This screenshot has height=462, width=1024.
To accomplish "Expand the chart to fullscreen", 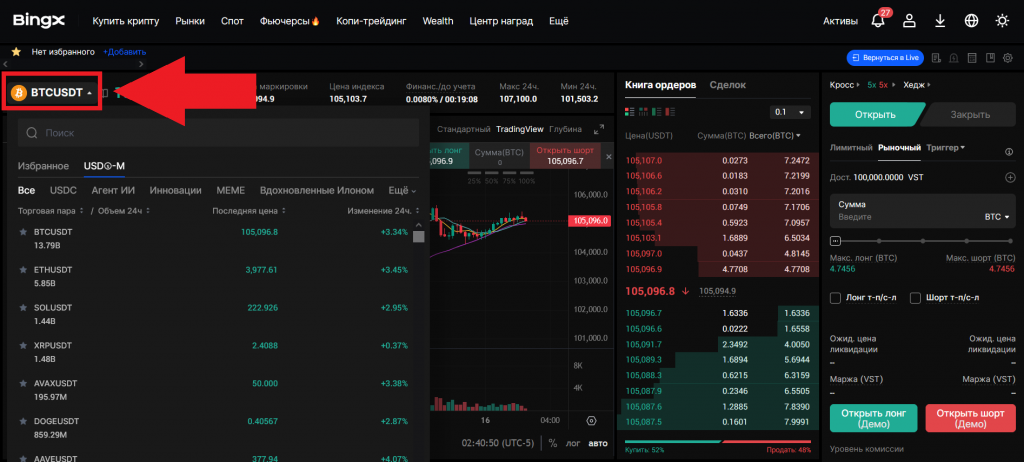I will 599,129.
